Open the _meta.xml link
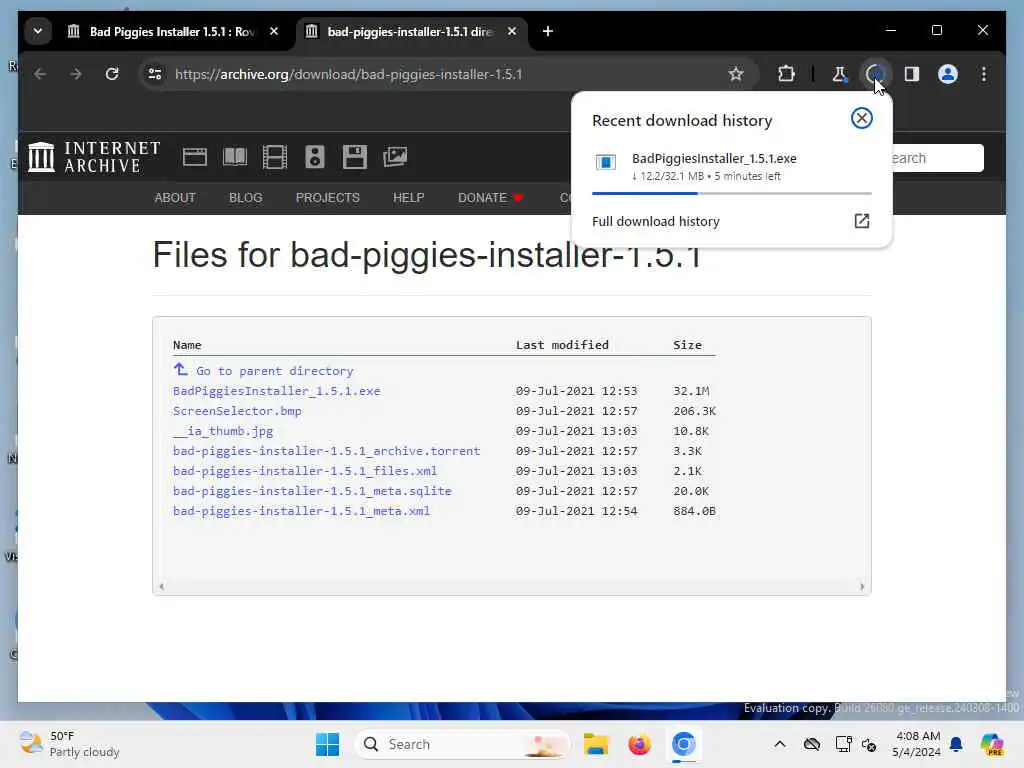The image size is (1024, 768). [301, 511]
